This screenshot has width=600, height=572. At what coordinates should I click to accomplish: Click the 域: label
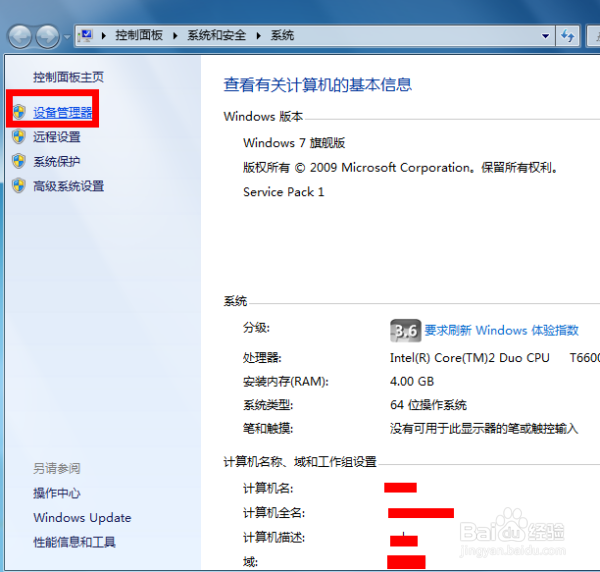click(251, 562)
